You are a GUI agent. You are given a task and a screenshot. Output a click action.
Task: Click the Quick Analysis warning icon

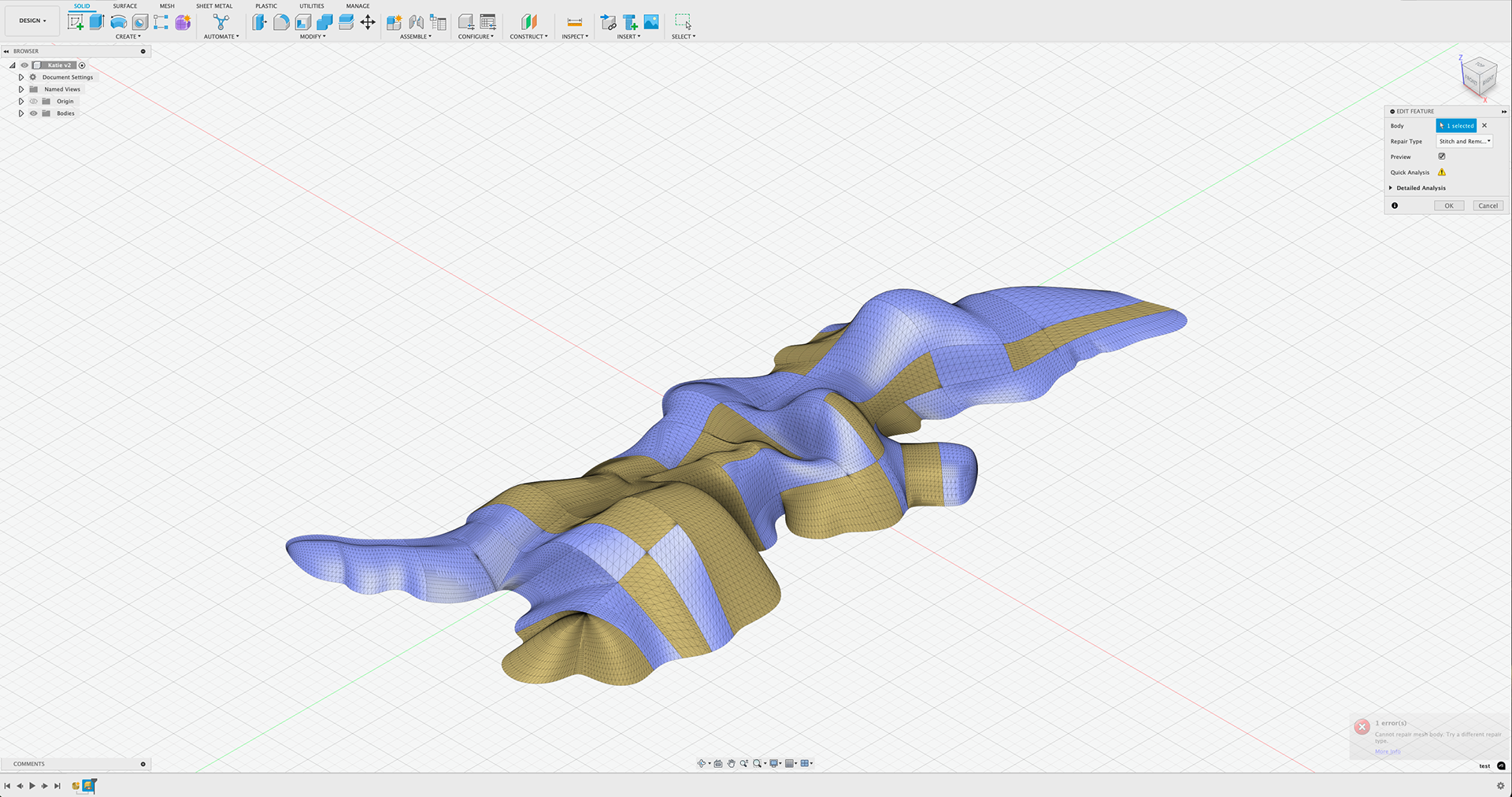click(x=1442, y=172)
